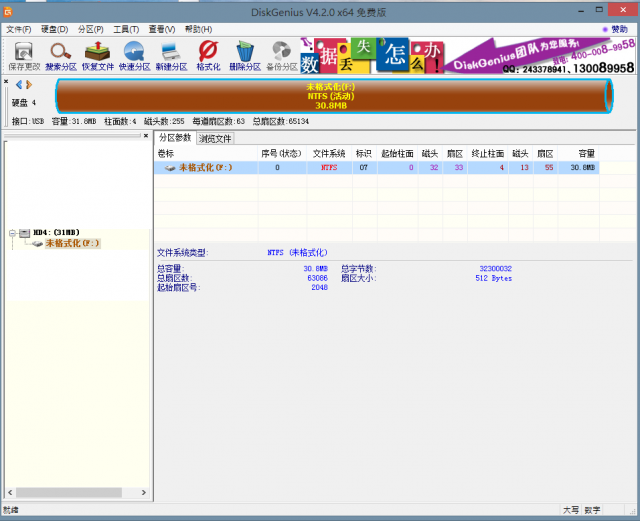Maximize the DiskGenius window
Viewport: 640px width, 521px height.
pyautogui.click(x=599, y=10)
